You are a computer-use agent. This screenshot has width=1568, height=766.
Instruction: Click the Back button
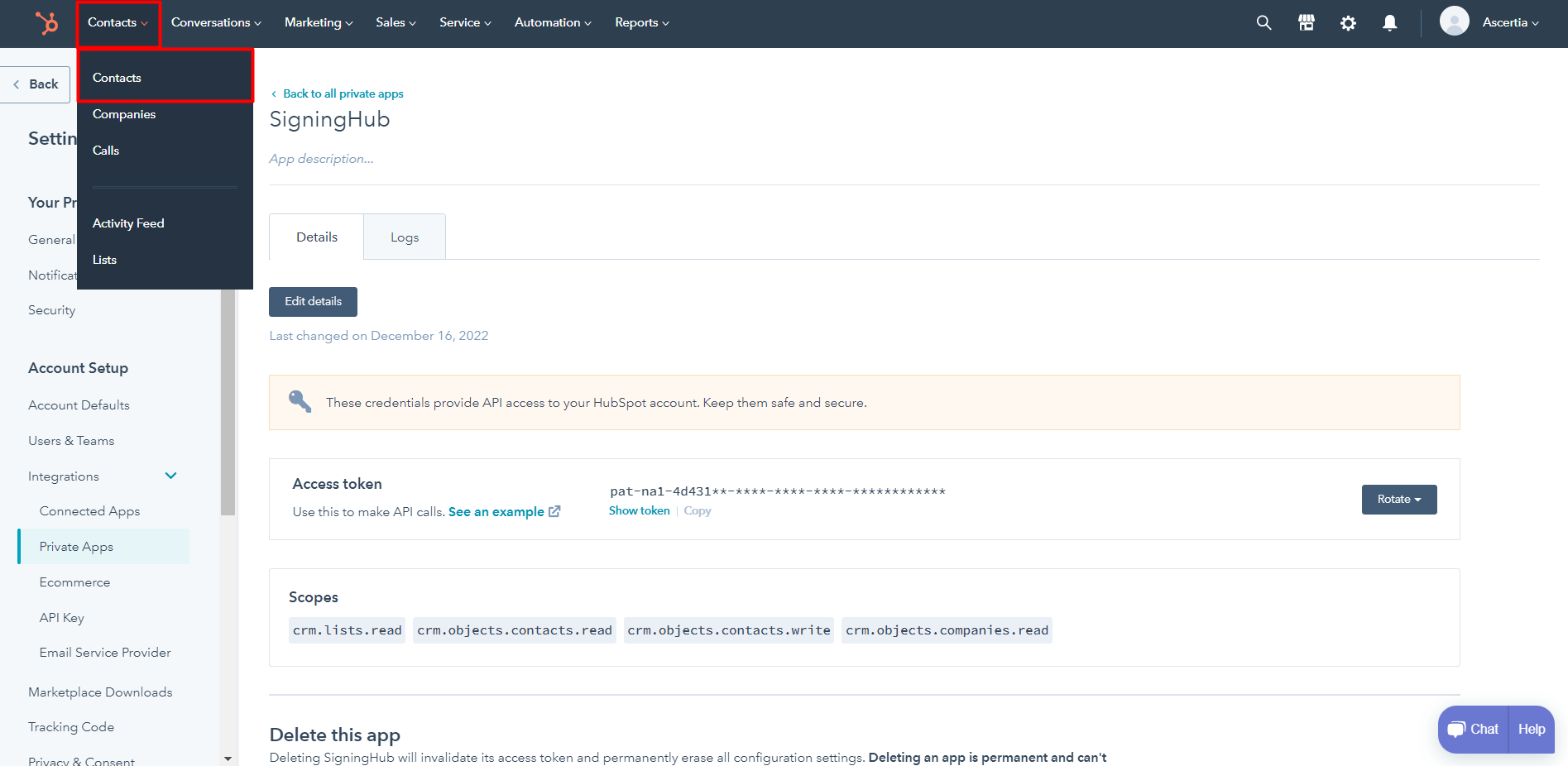[x=36, y=84]
